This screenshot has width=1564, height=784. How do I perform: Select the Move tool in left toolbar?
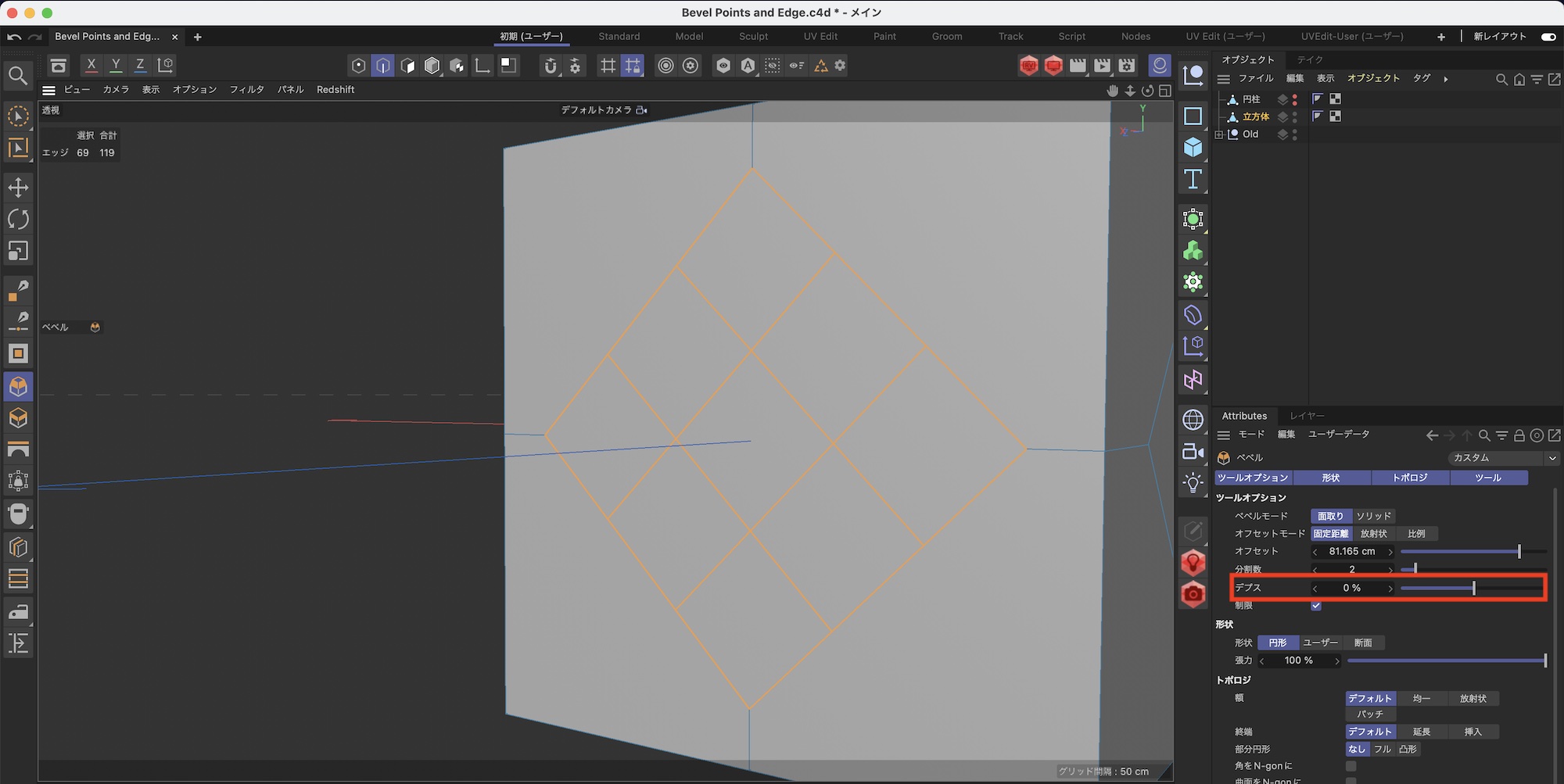tap(18, 188)
